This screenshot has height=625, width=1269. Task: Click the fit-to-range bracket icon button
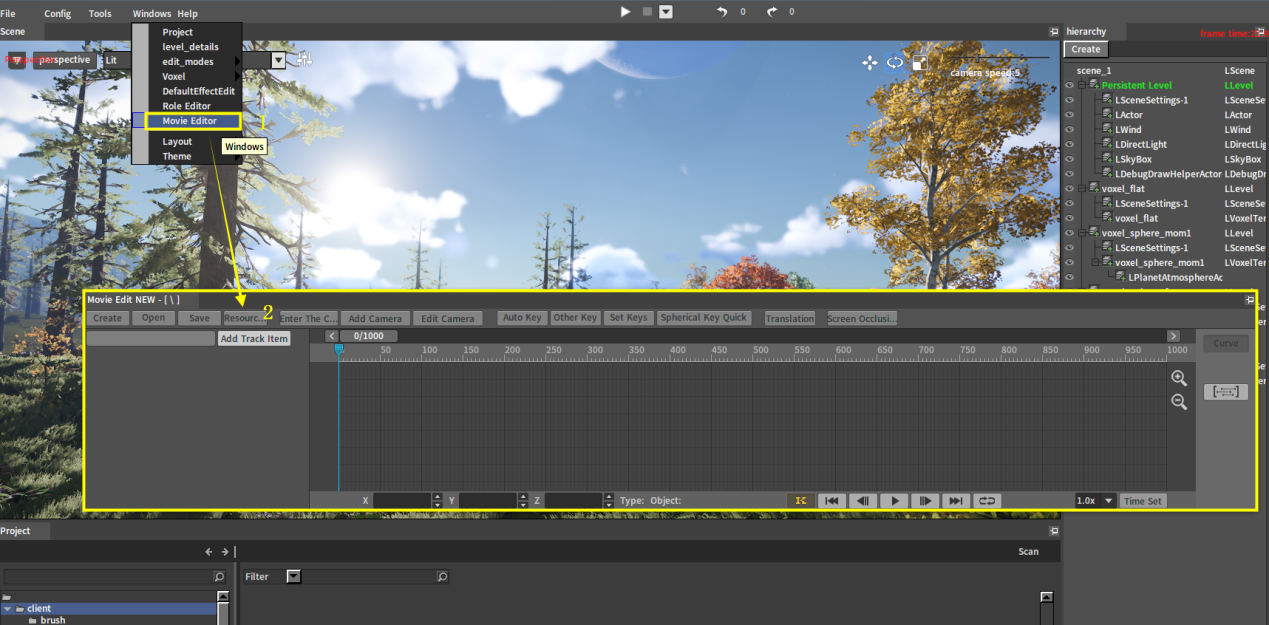(x=1225, y=392)
